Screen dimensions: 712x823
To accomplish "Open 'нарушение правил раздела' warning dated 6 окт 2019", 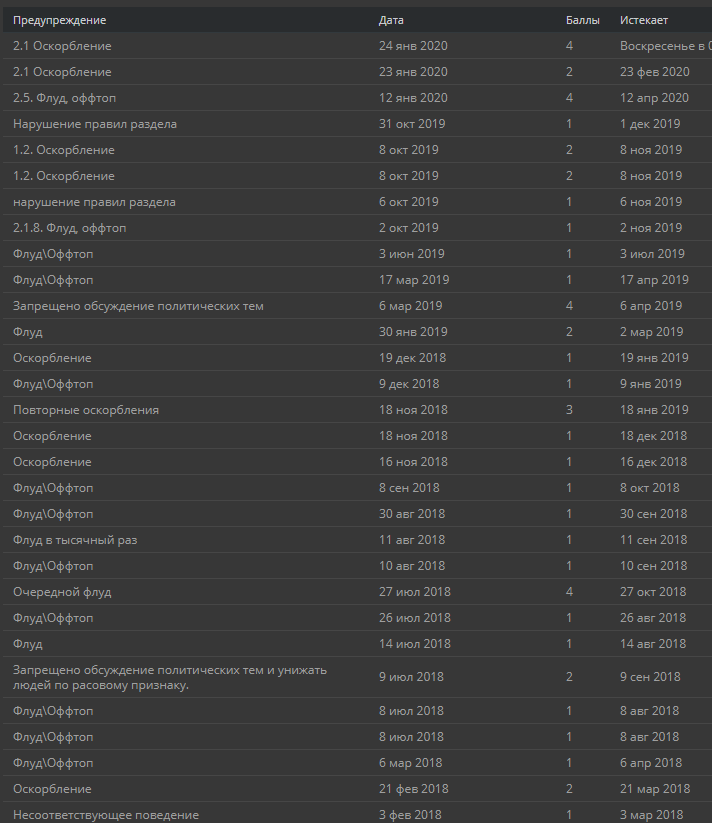I will click(94, 202).
